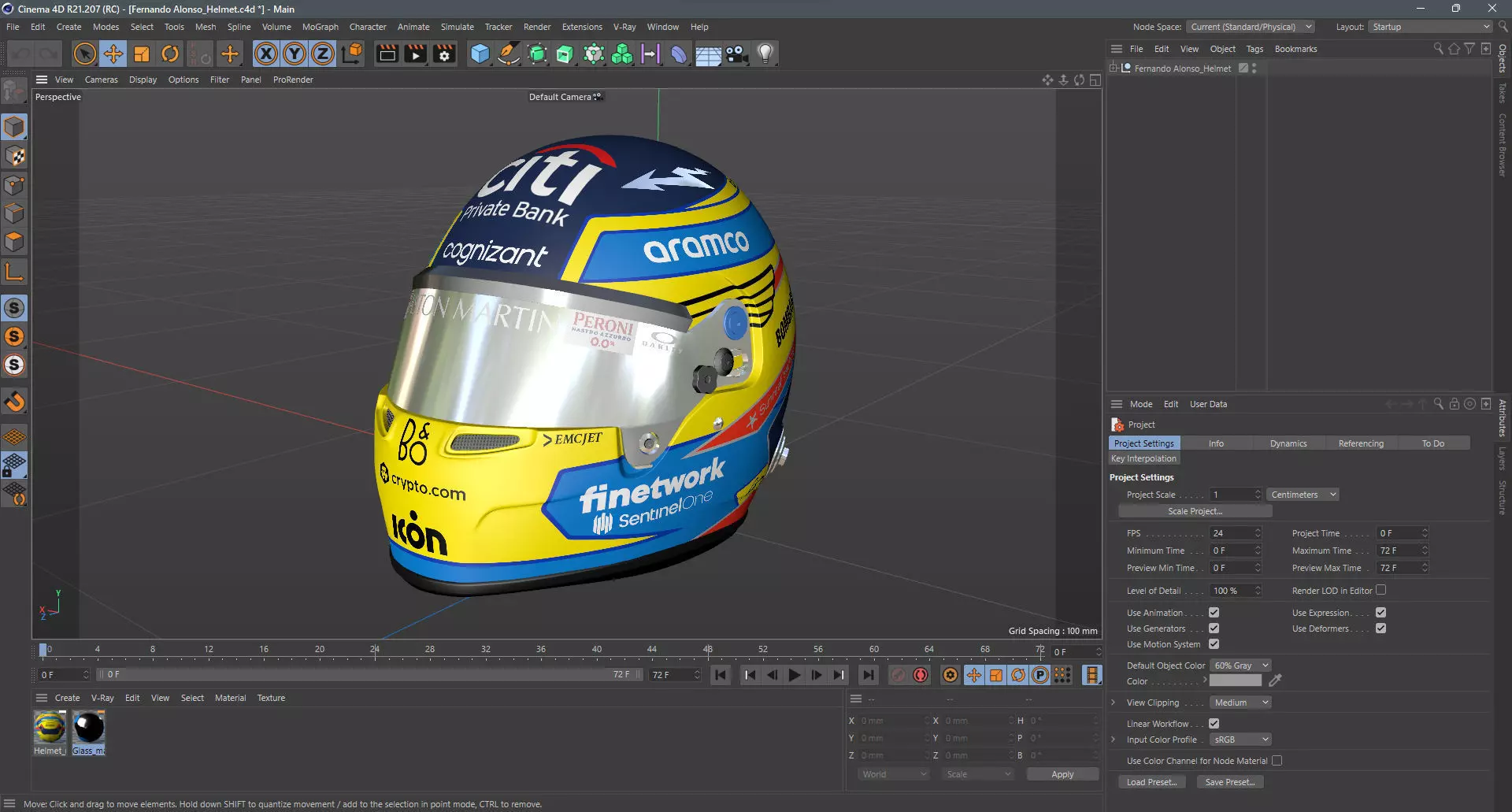
Task: Click Apply coordinates button
Action: pos(1062,774)
